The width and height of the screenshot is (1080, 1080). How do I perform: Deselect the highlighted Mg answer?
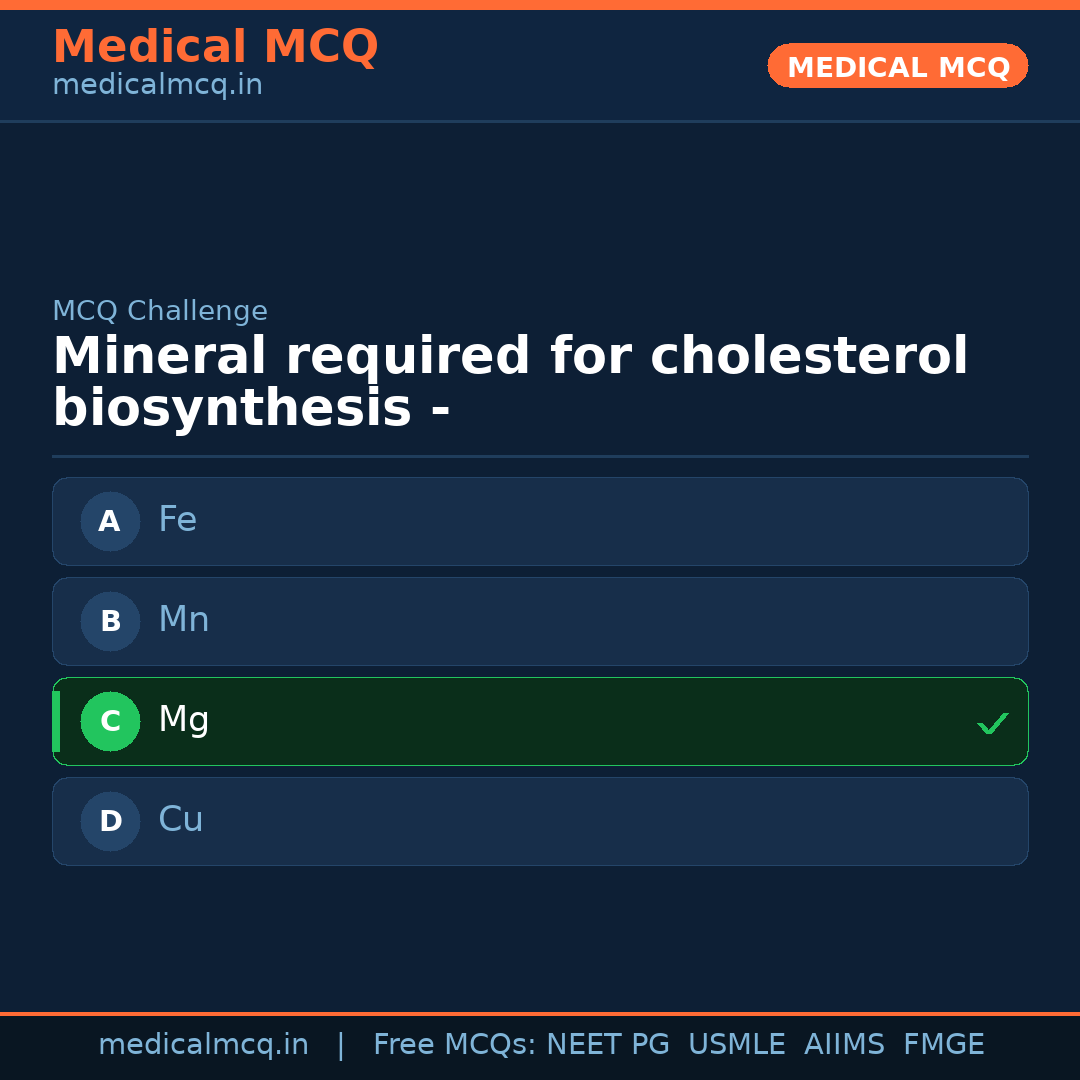540,721
